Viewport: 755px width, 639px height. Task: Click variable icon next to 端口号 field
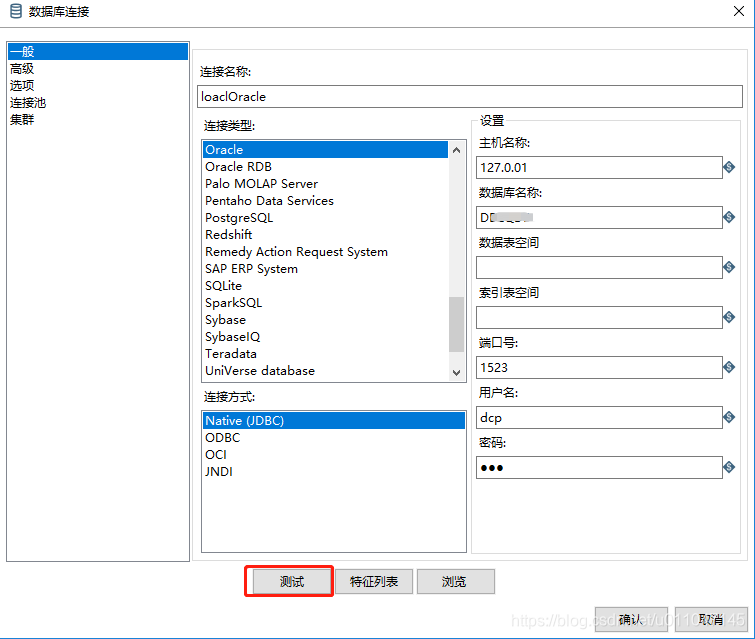[729, 367]
